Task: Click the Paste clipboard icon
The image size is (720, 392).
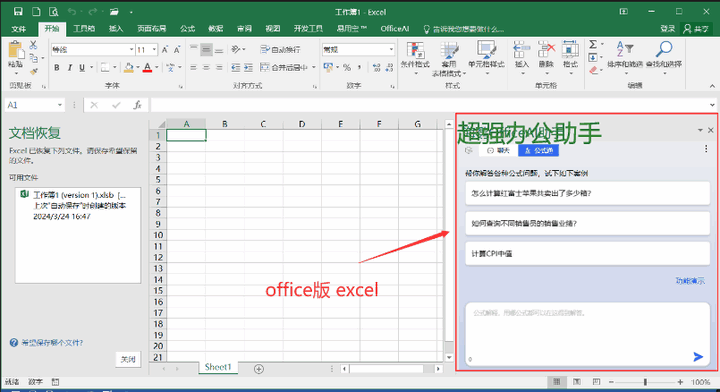Action: (15, 50)
